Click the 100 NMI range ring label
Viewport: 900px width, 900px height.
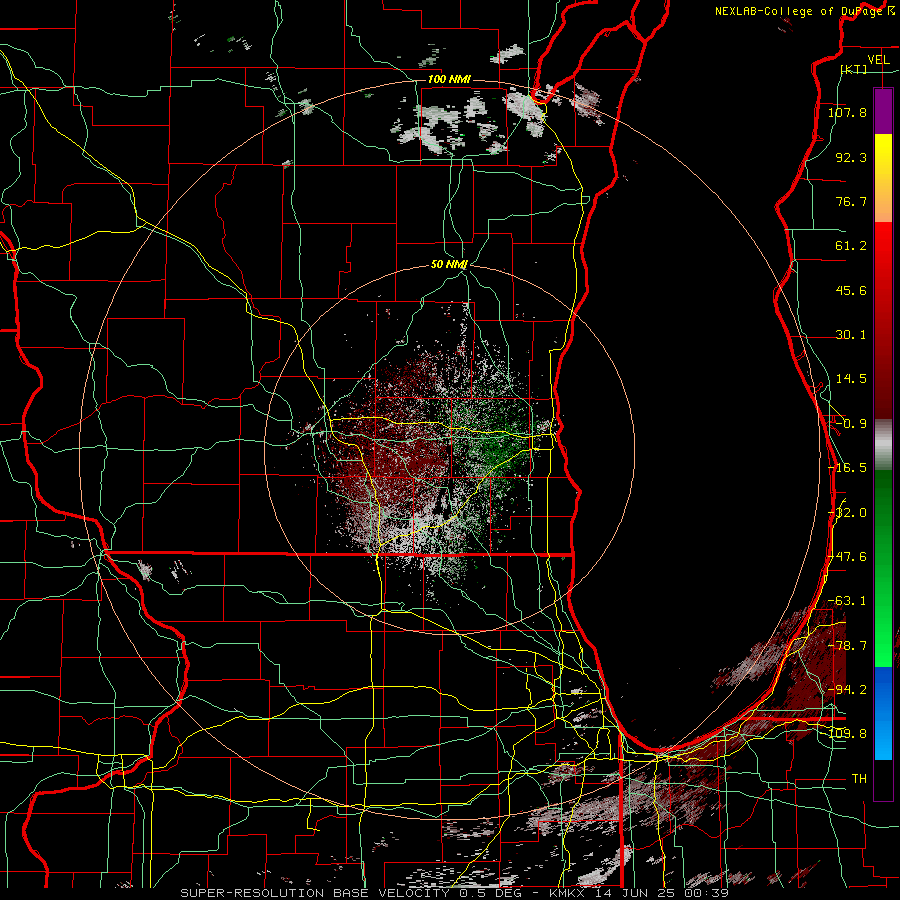449,79
